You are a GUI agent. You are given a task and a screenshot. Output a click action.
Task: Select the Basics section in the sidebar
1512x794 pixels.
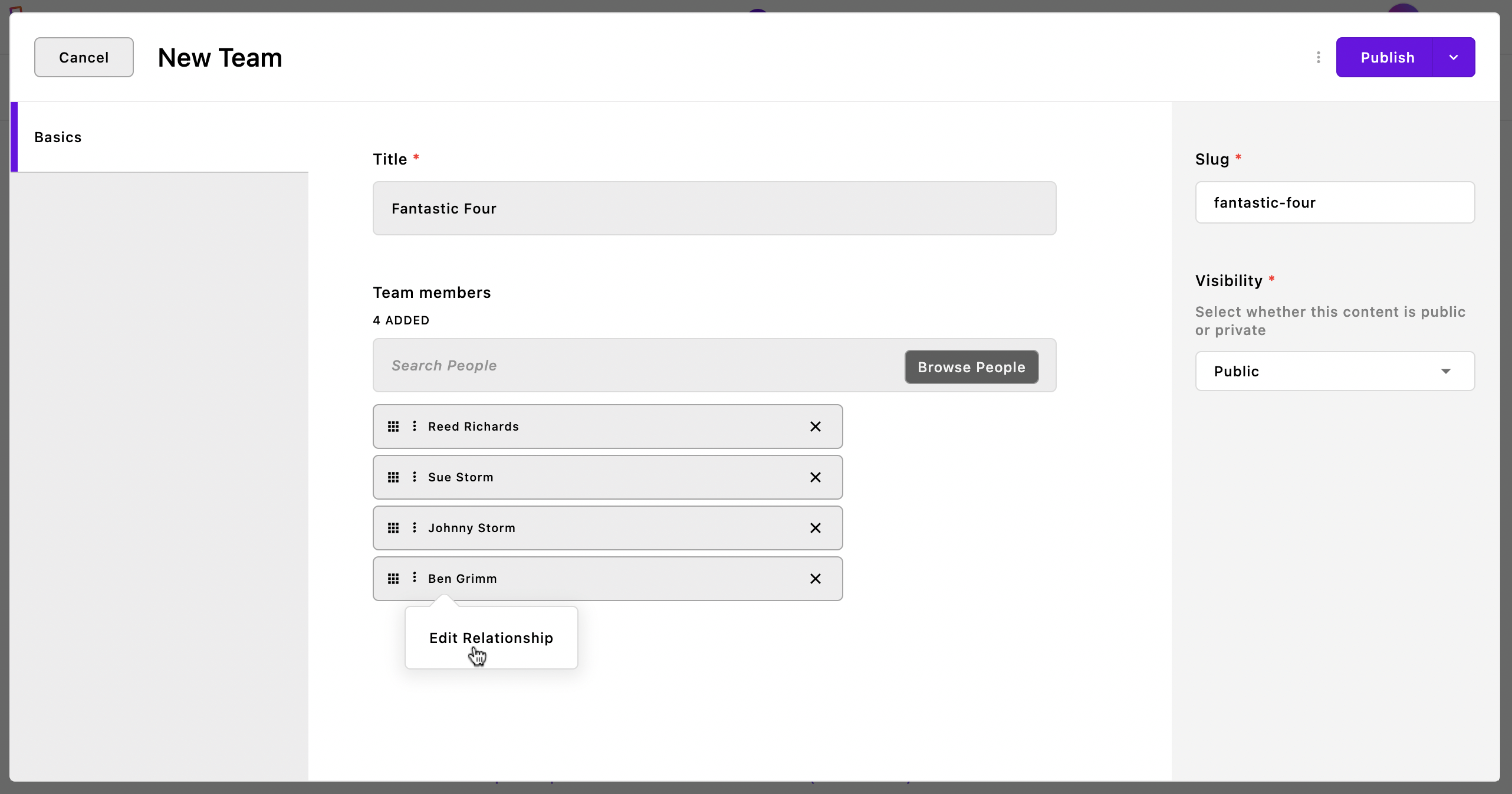click(x=58, y=137)
